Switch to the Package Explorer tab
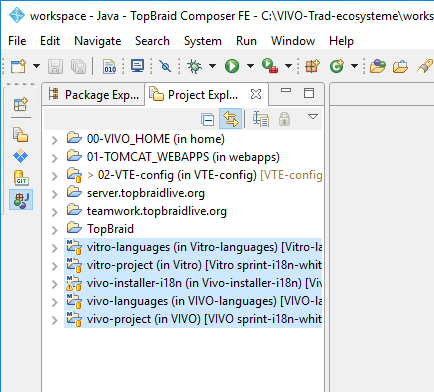The image size is (434, 392). [94, 95]
